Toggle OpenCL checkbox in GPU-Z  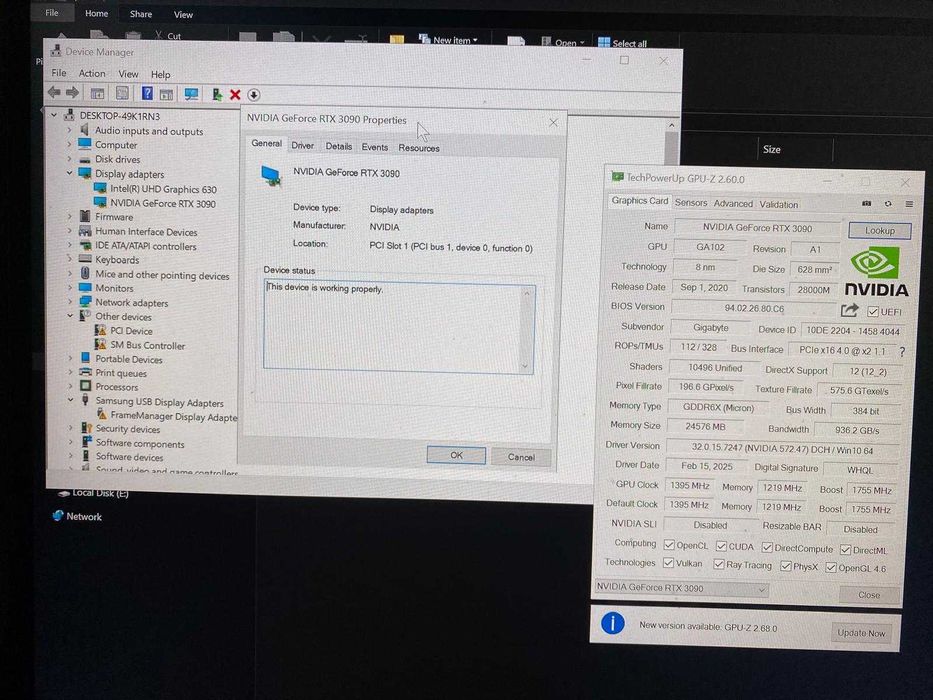(669, 545)
